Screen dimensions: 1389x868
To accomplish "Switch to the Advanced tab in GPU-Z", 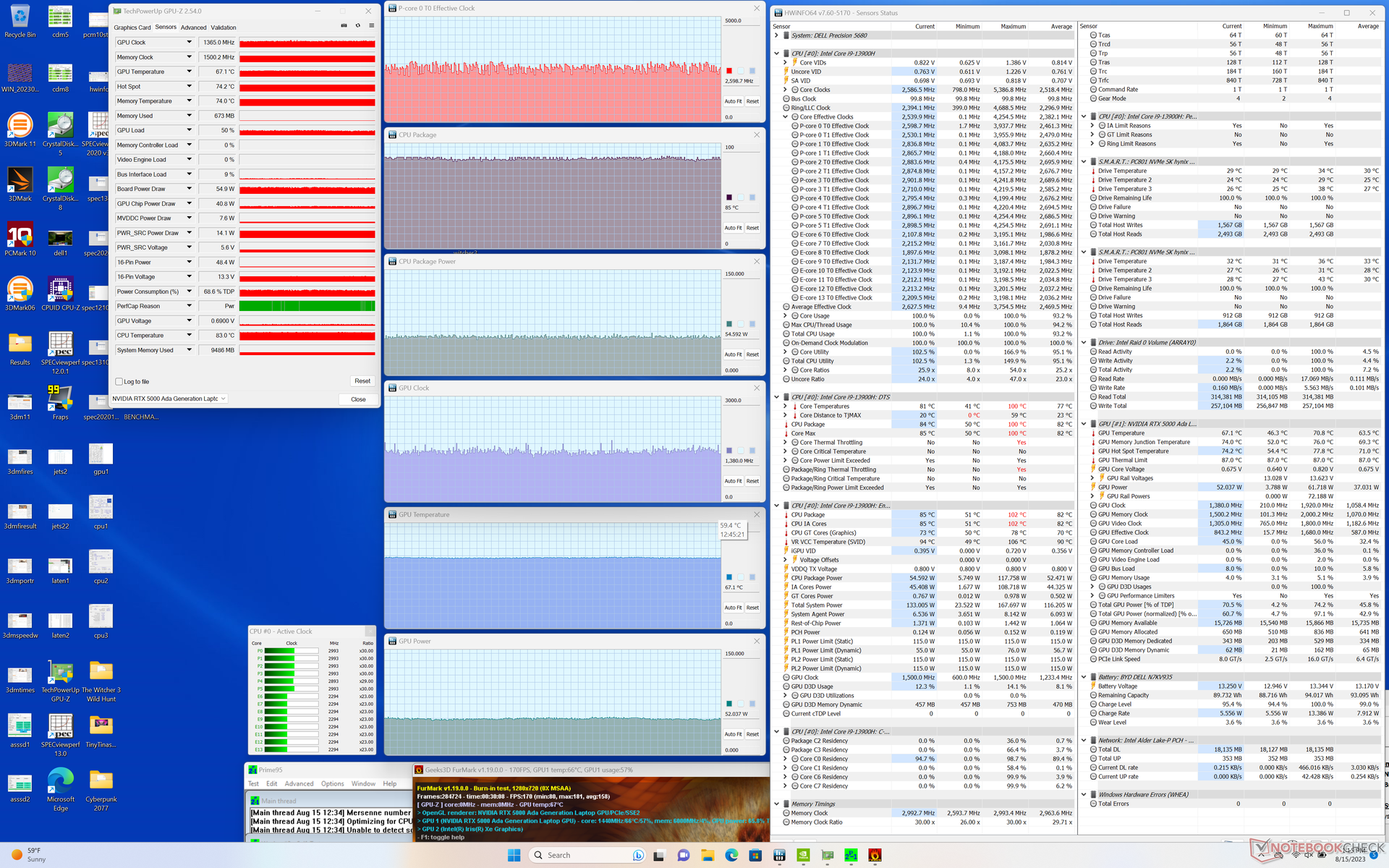I will coord(193,27).
